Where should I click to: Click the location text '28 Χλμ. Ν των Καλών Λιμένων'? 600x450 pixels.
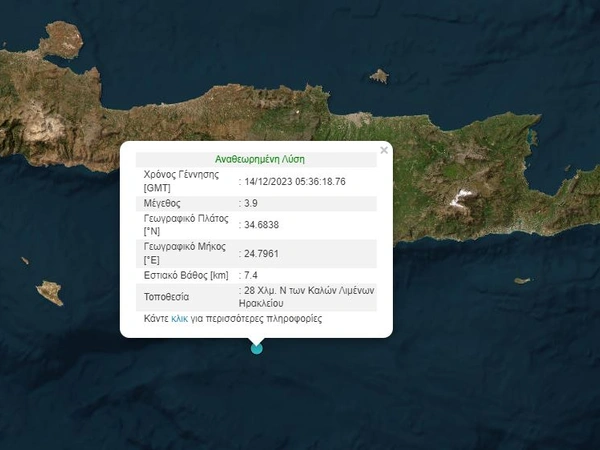308,291
